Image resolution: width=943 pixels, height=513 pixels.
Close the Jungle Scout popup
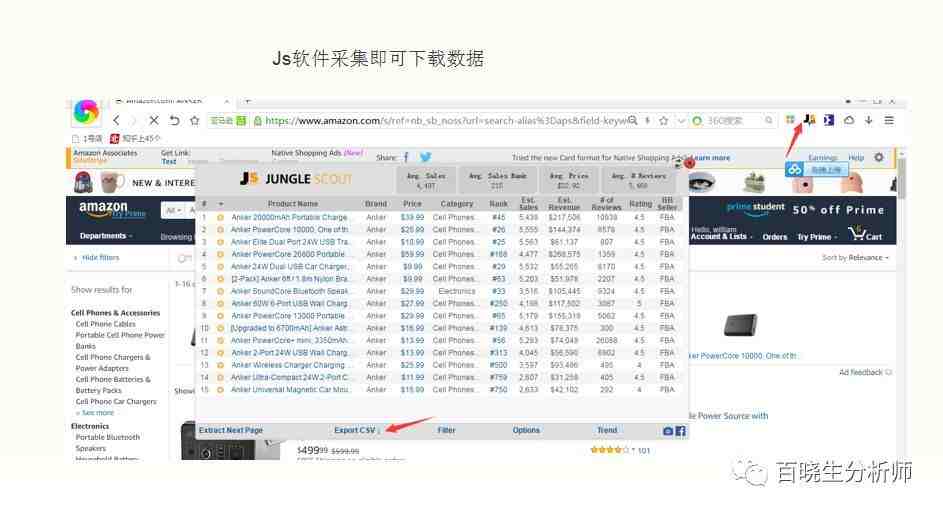(x=689, y=163)
